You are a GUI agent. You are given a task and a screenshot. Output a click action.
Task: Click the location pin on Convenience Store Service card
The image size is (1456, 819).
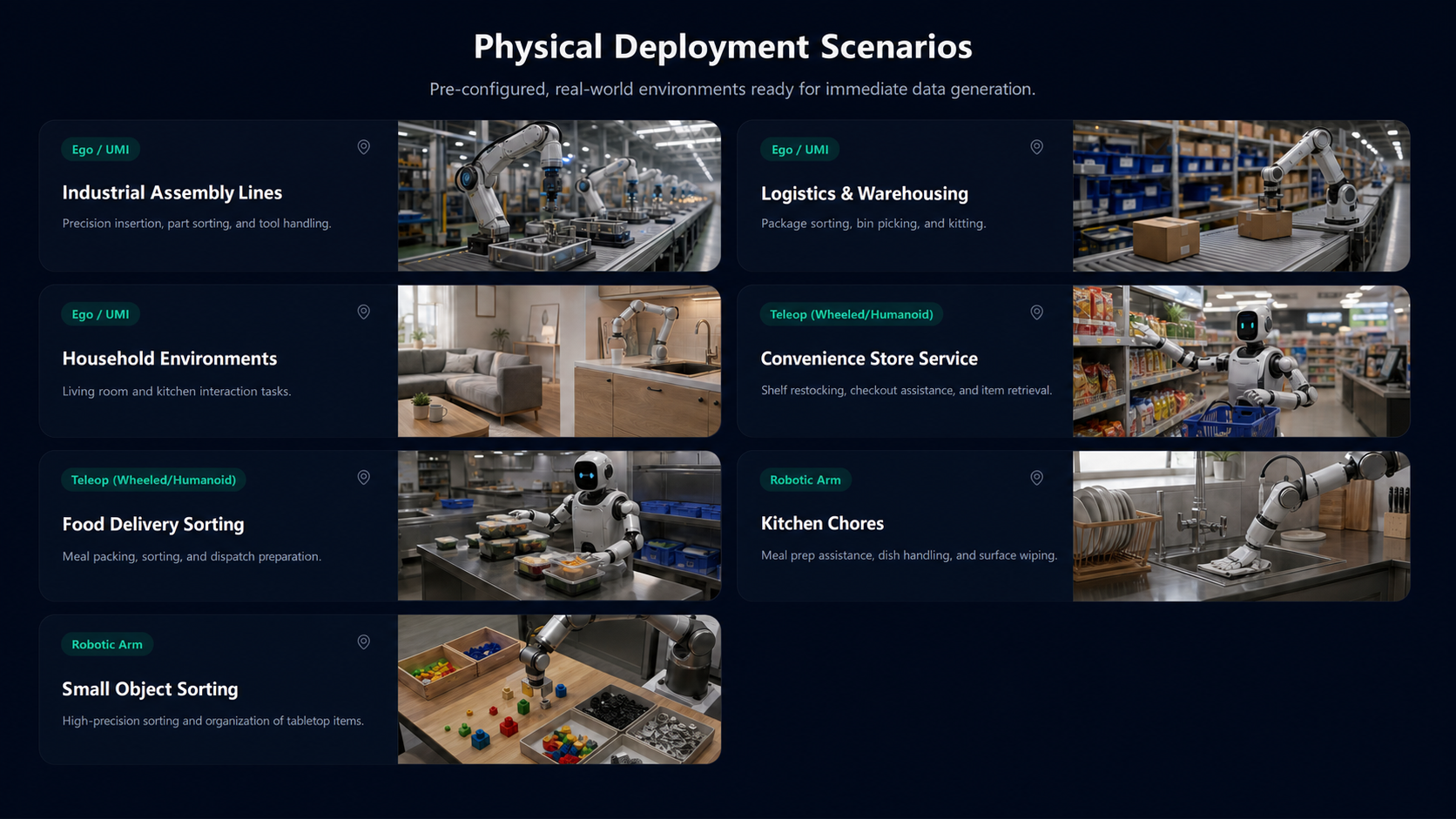coord(1036,312)
